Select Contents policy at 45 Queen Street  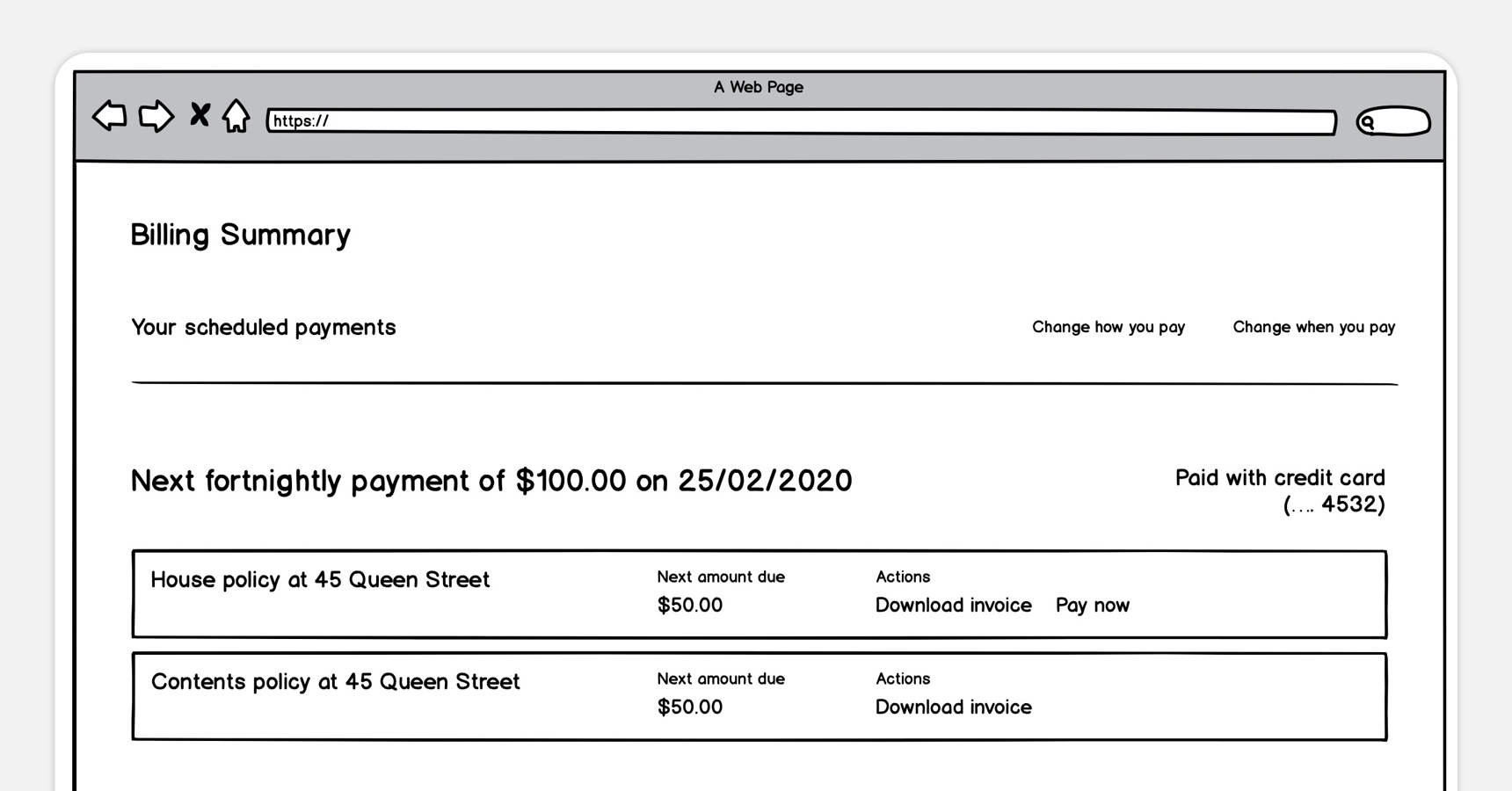[x=335, y=682]
